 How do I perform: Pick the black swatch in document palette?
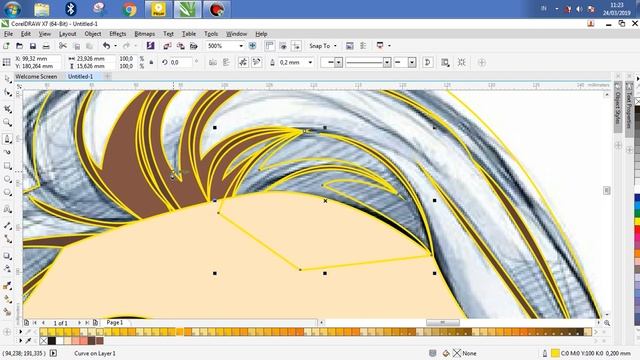[x=52, y=340]
